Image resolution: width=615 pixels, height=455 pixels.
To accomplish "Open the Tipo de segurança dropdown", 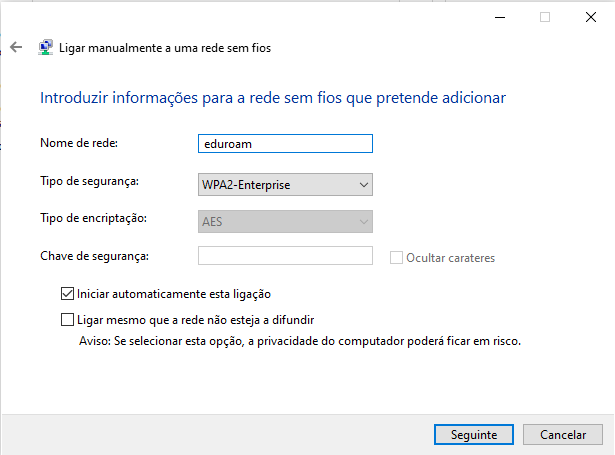I will click(x=285, y=185).
